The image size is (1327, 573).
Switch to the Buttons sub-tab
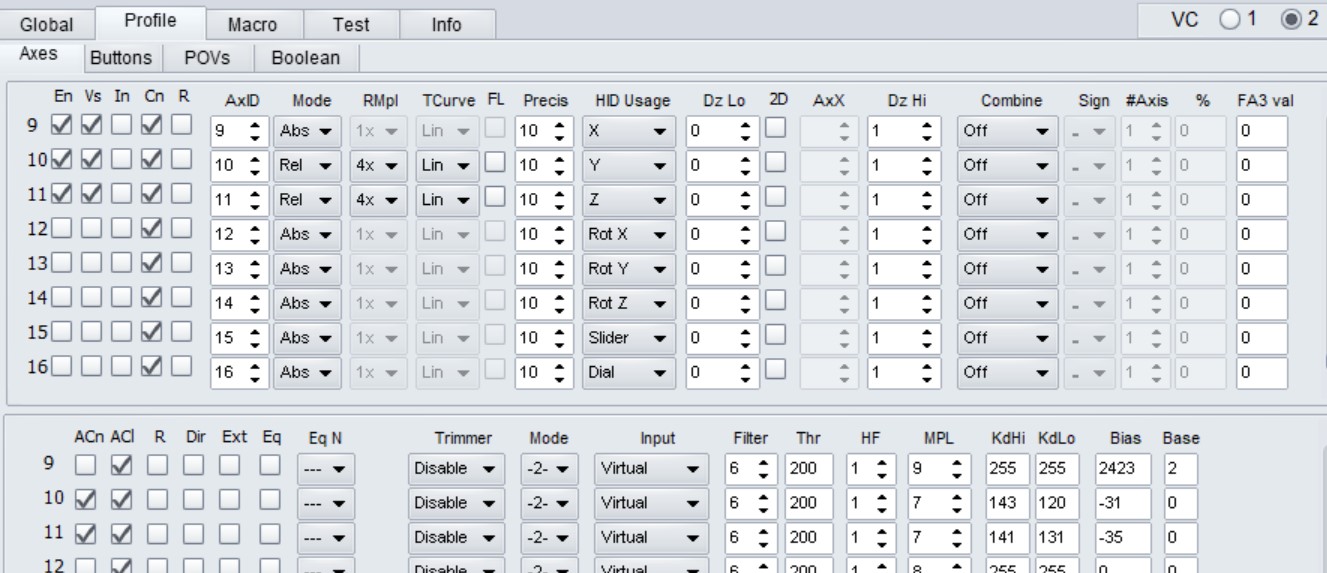point(122,58)
